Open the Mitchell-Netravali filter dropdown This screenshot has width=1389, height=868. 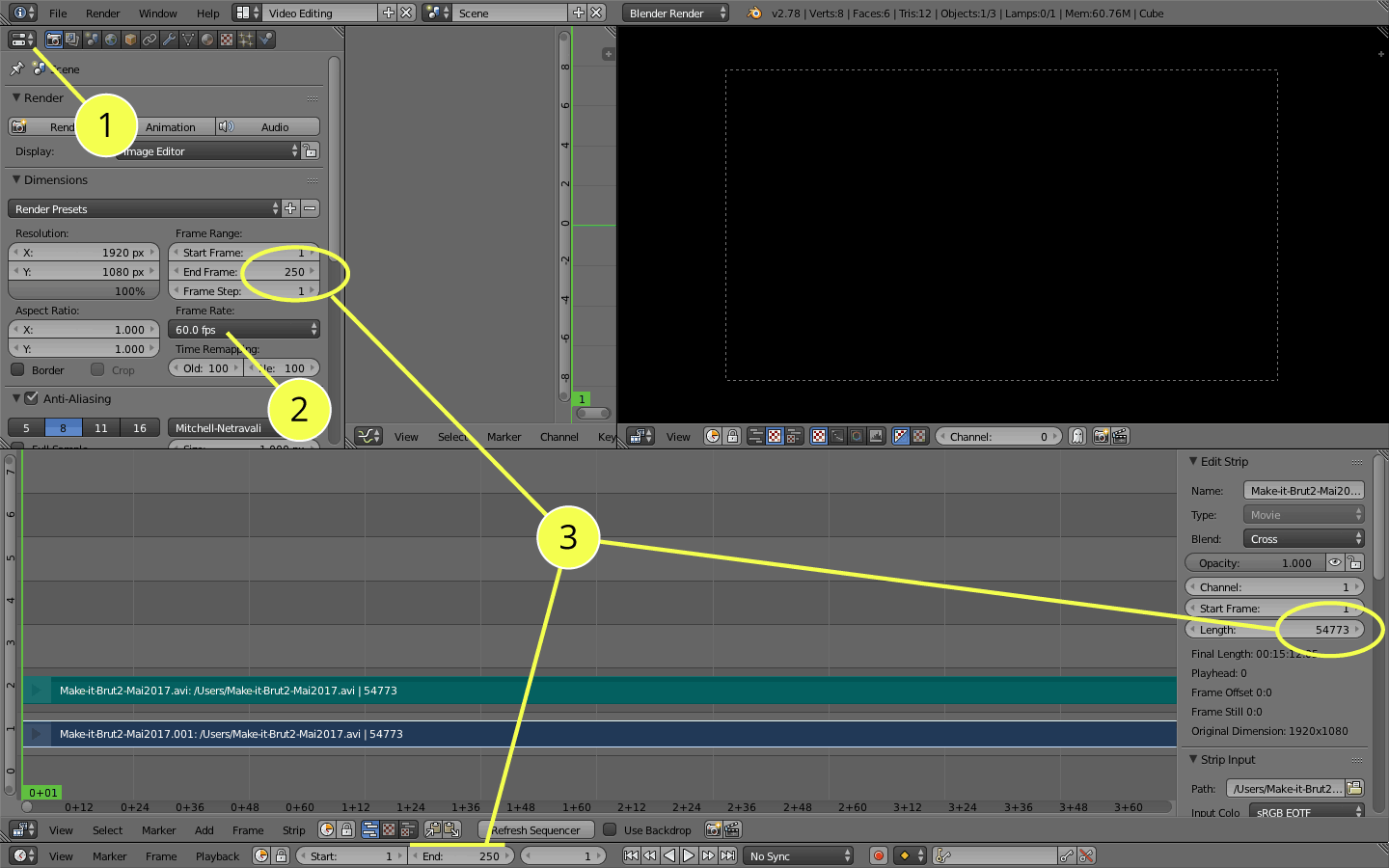point(244,427)
